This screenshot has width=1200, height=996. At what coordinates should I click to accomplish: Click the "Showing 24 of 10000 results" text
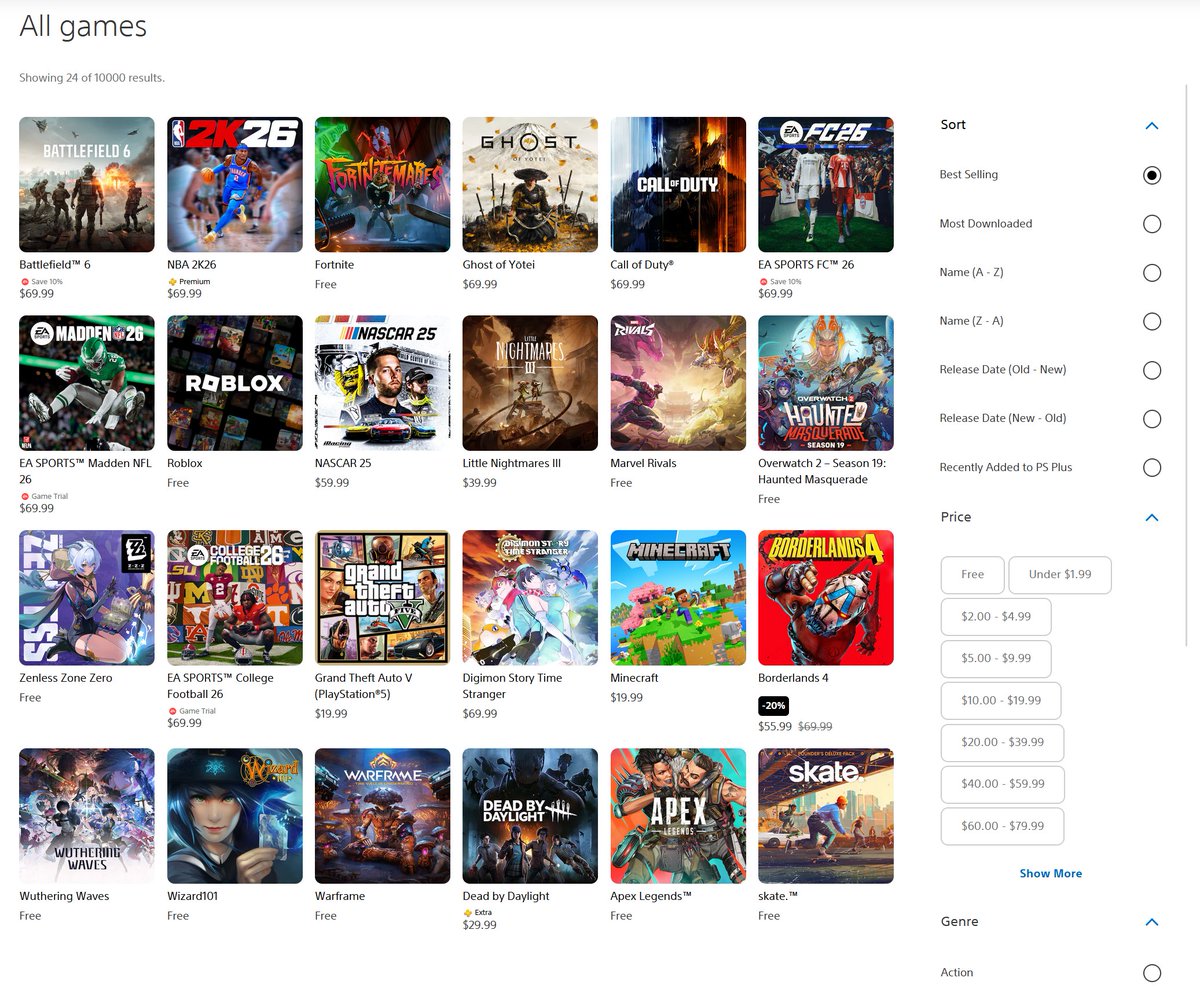(92, 78)
